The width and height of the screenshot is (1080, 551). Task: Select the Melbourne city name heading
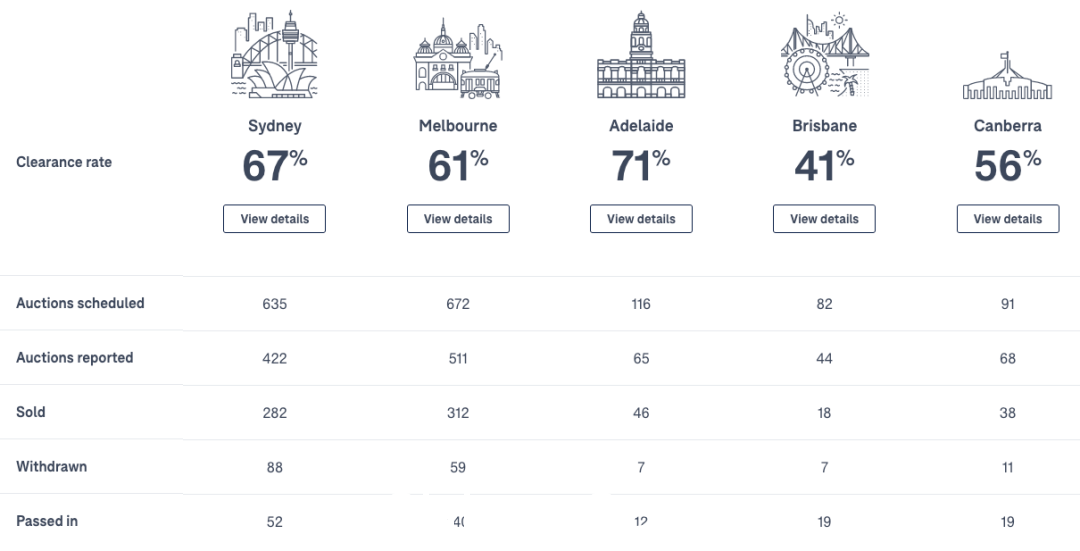pyautogui.click(x=458, y=126)
